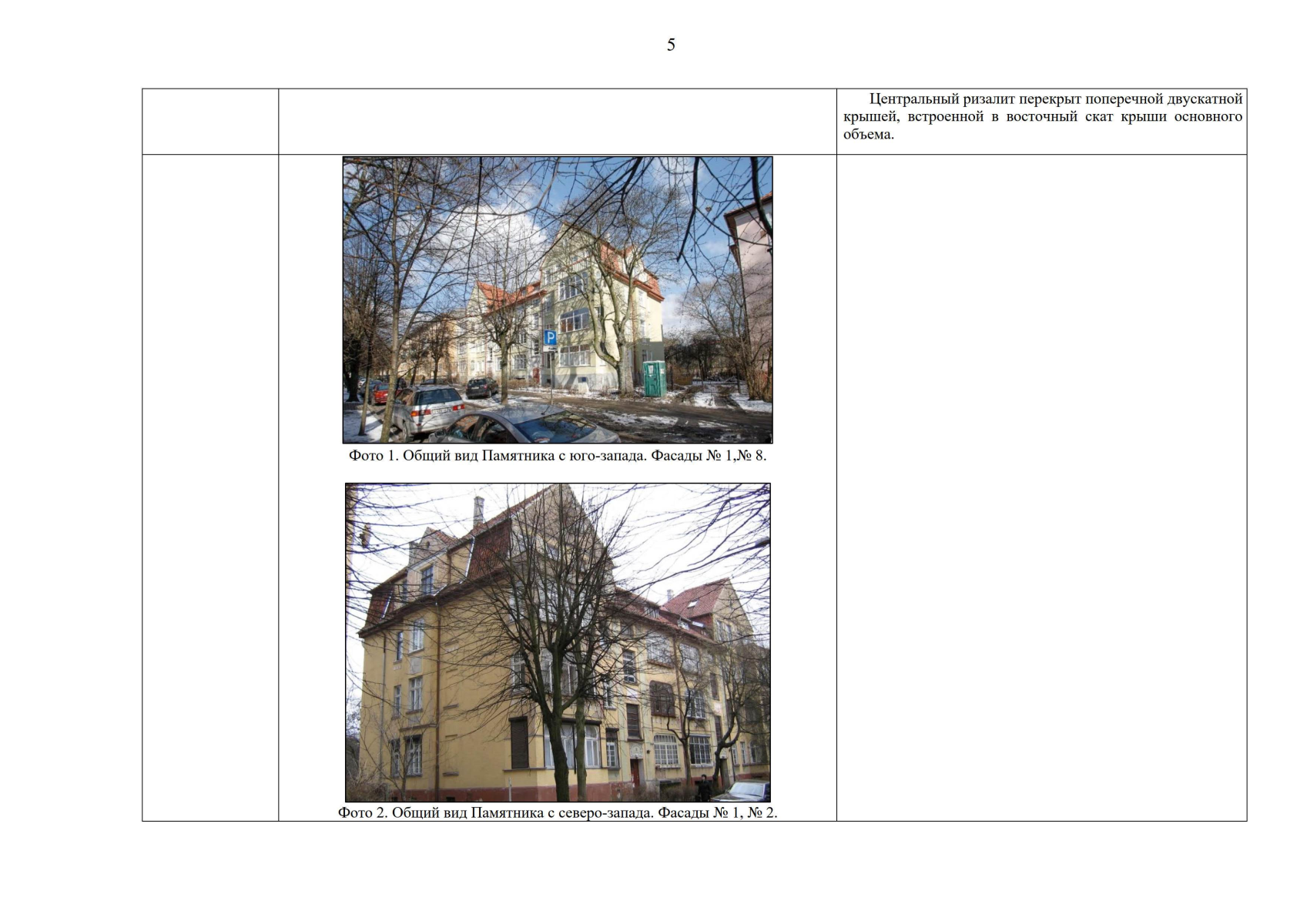This screenshot has height=924, width=1307.
Task: Click the word "объема." ending the paragraph
Action: [868, 134]
